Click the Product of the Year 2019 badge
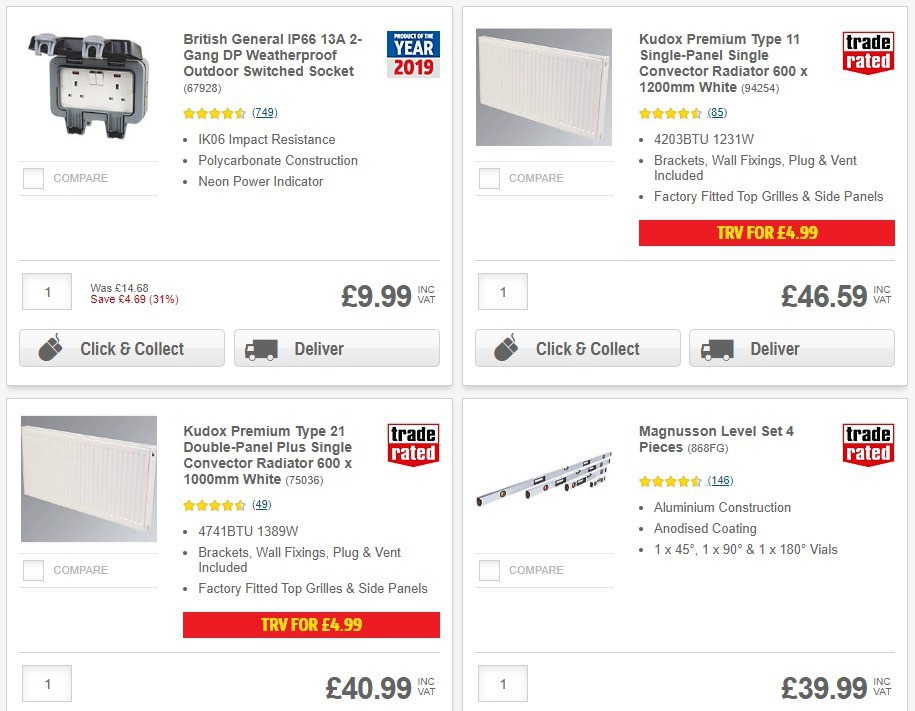The height and width of the screenshot is (711, 915). tap(413, 54)
